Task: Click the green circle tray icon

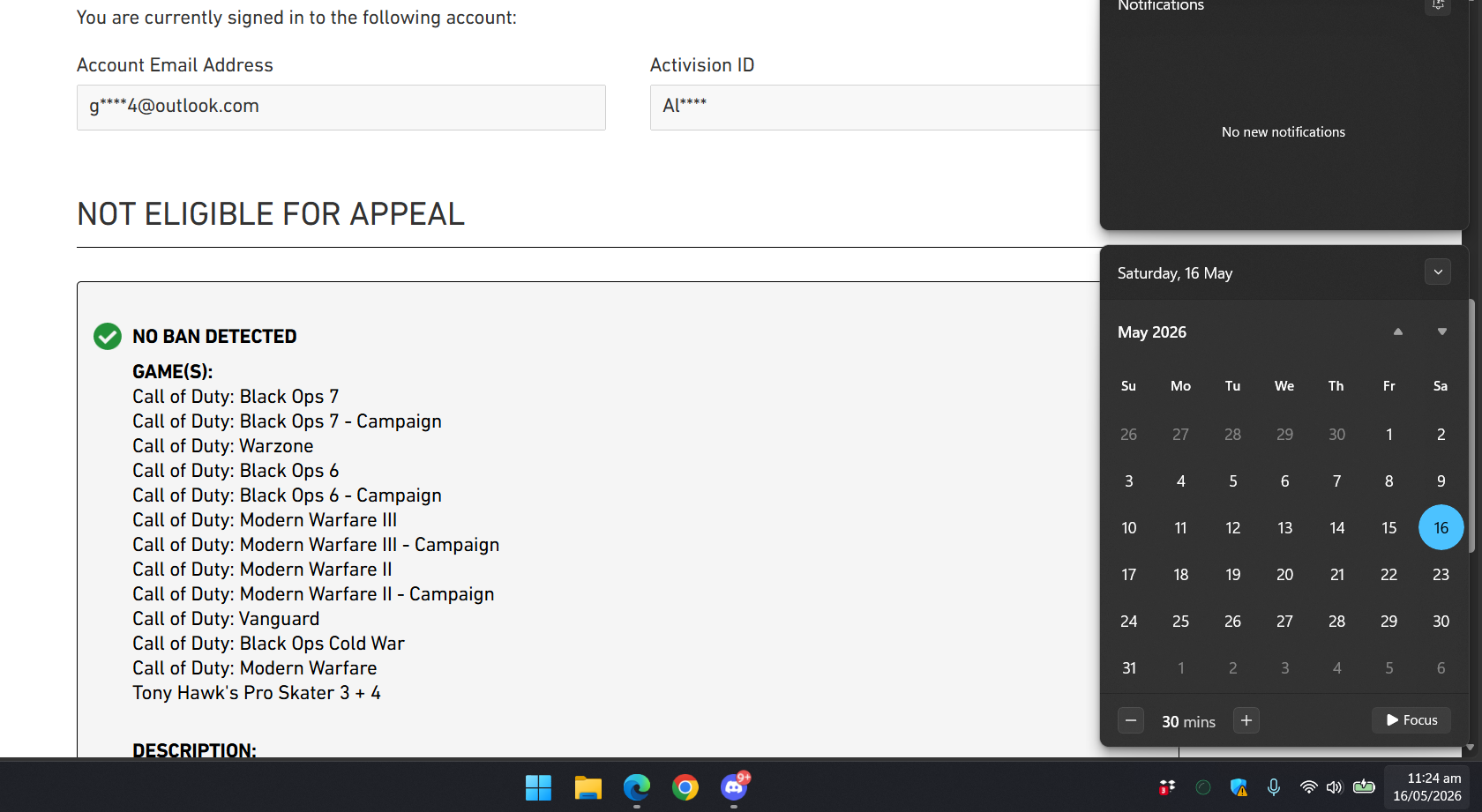Action: 1203,787
